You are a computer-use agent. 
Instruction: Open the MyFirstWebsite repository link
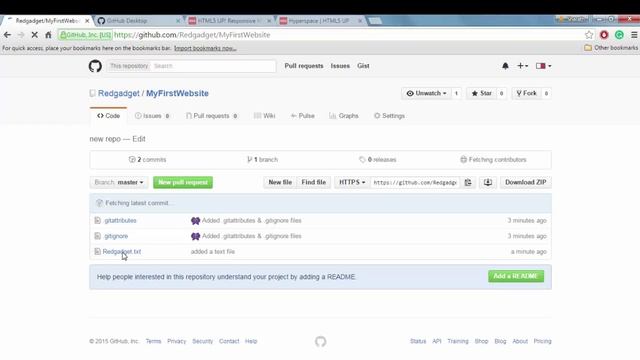[177, 93]
